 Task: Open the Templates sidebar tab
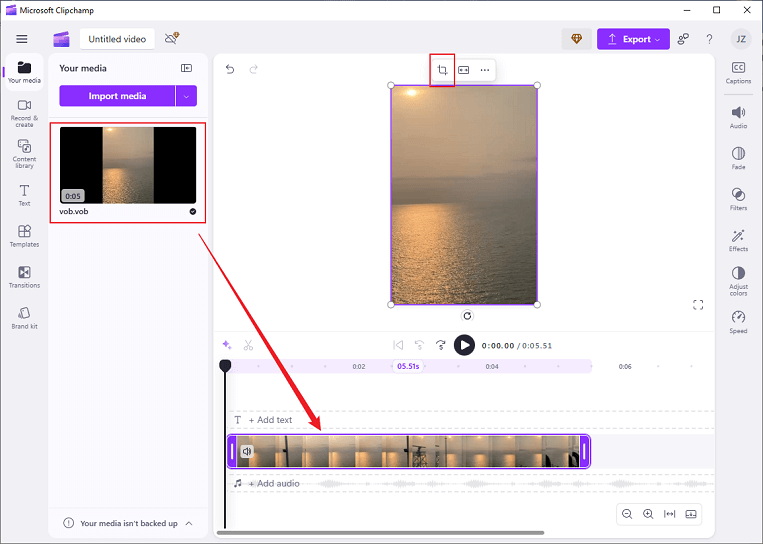24,236
